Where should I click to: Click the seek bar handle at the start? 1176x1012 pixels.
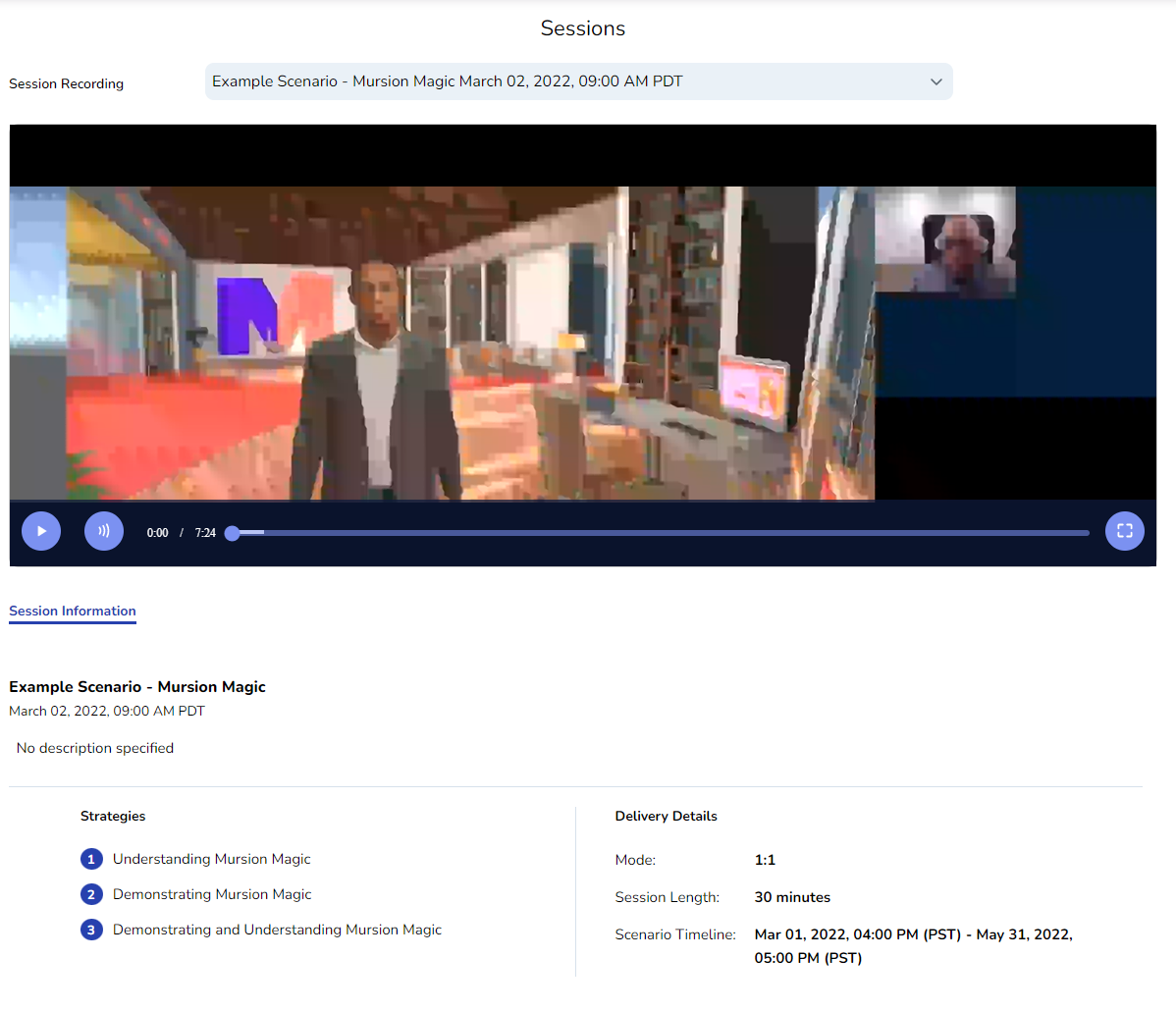pyautogui.click(x=233, y=533)
